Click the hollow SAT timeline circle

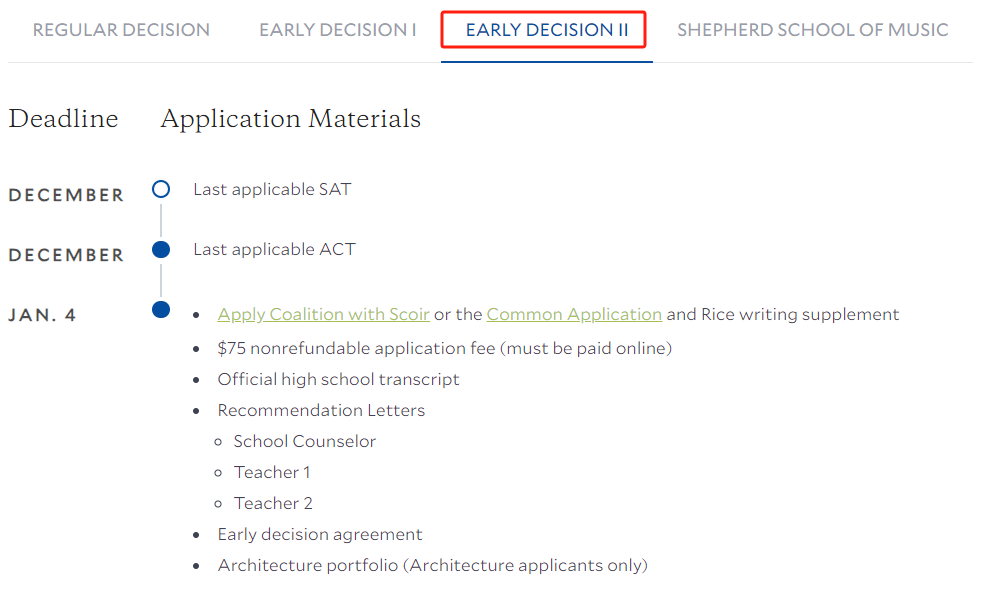point(161,189)
